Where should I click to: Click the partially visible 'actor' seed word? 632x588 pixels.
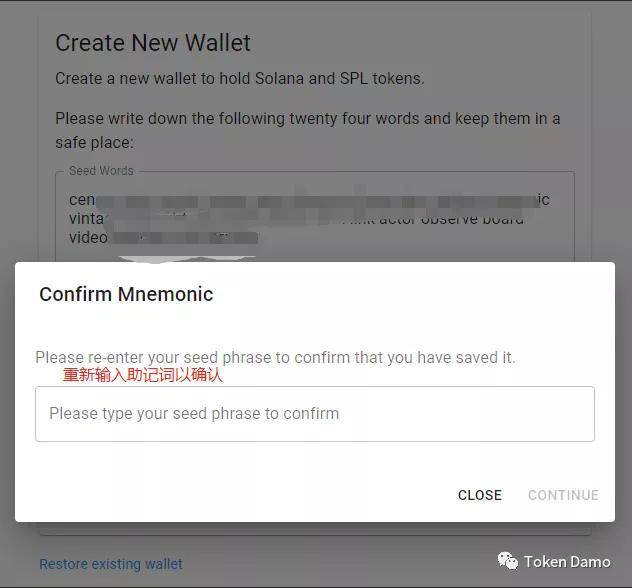pyautogui.click(x=397, y=221)
